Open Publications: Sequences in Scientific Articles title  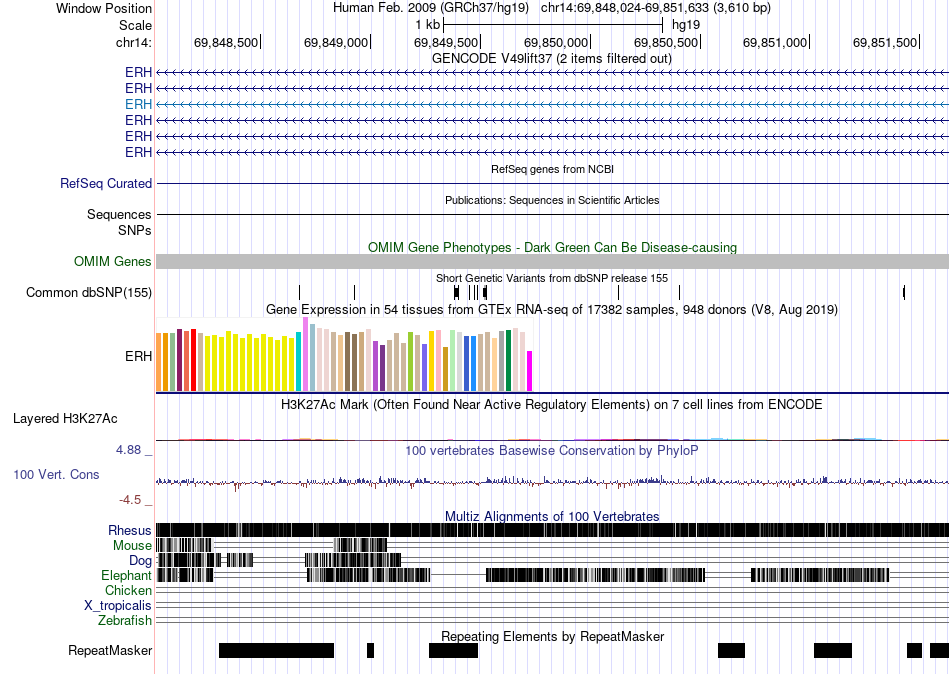pos(552,200)
